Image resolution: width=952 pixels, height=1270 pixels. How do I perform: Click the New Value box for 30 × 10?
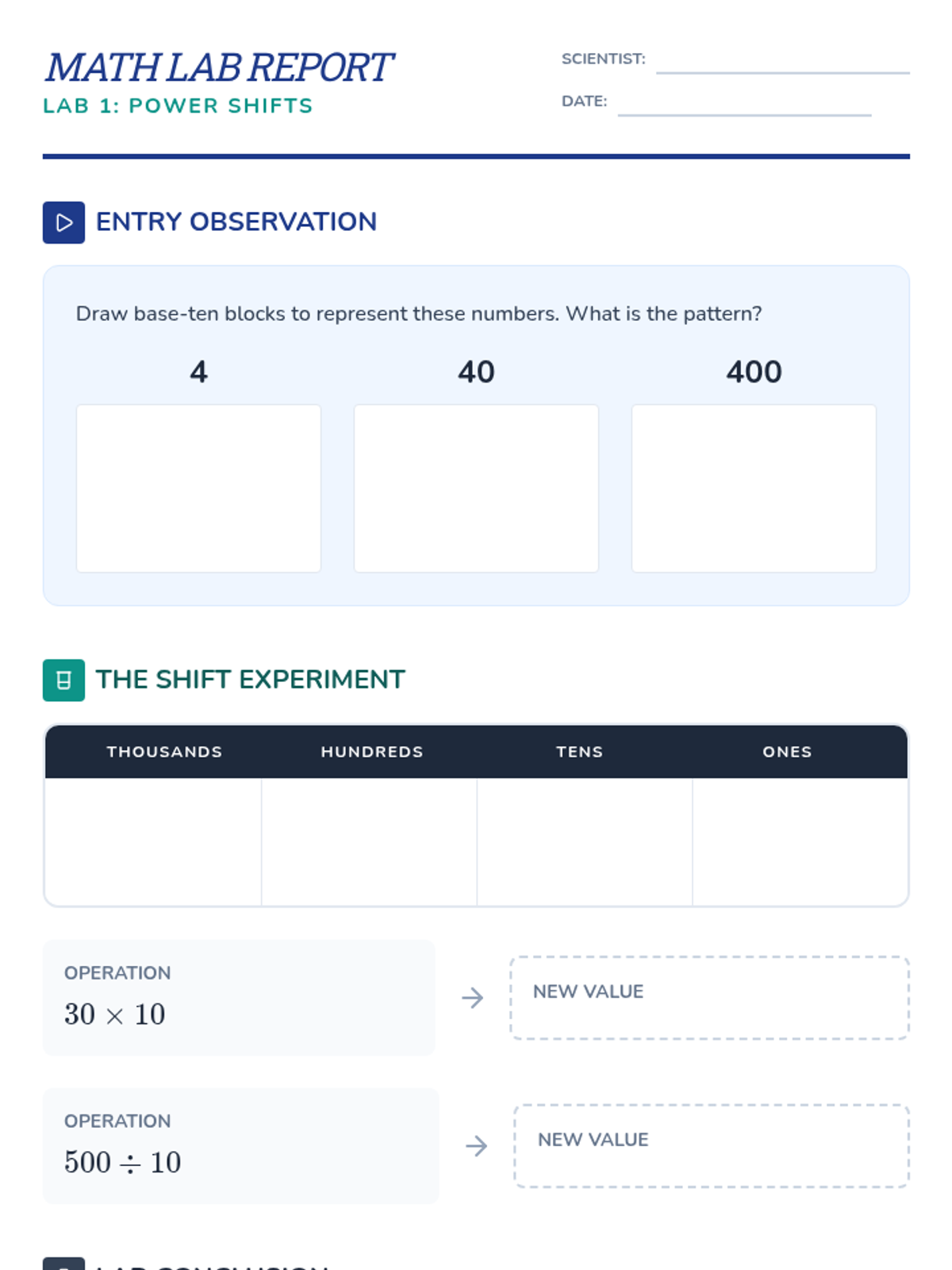click(709, 998)
